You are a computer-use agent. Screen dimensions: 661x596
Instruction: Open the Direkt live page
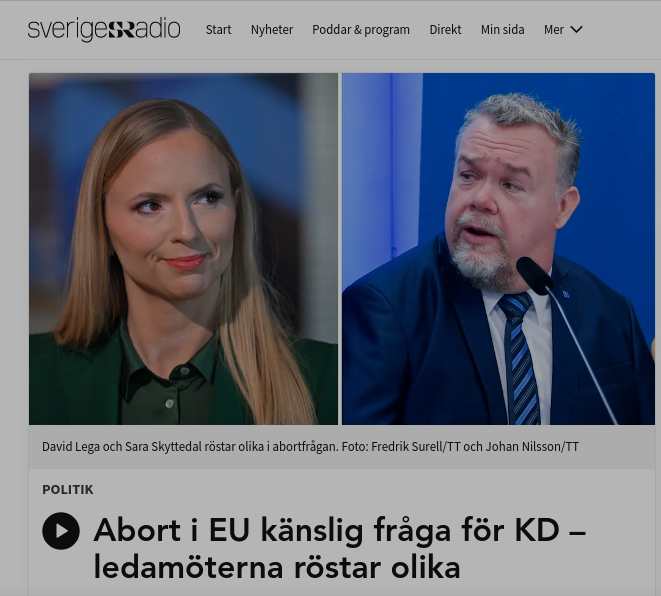pyautogui.click(x=445, y=30)
